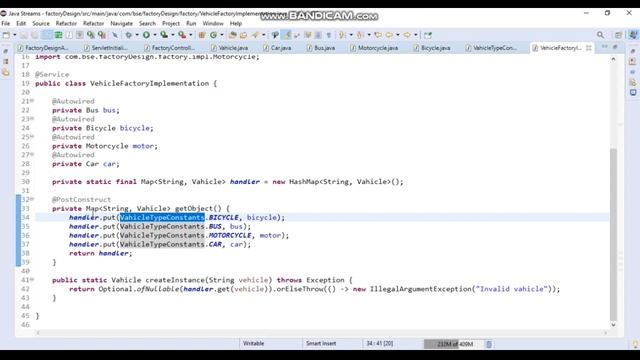Click 'createInstance' method name in line 41
Screen dimensions: 640x360
click(x=176, y=280)
